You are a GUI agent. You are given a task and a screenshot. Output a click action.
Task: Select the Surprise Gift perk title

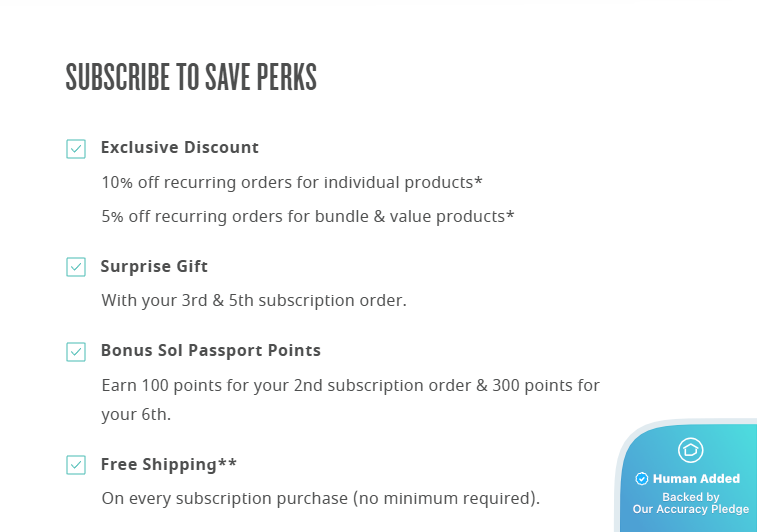[x=154, y=267]
